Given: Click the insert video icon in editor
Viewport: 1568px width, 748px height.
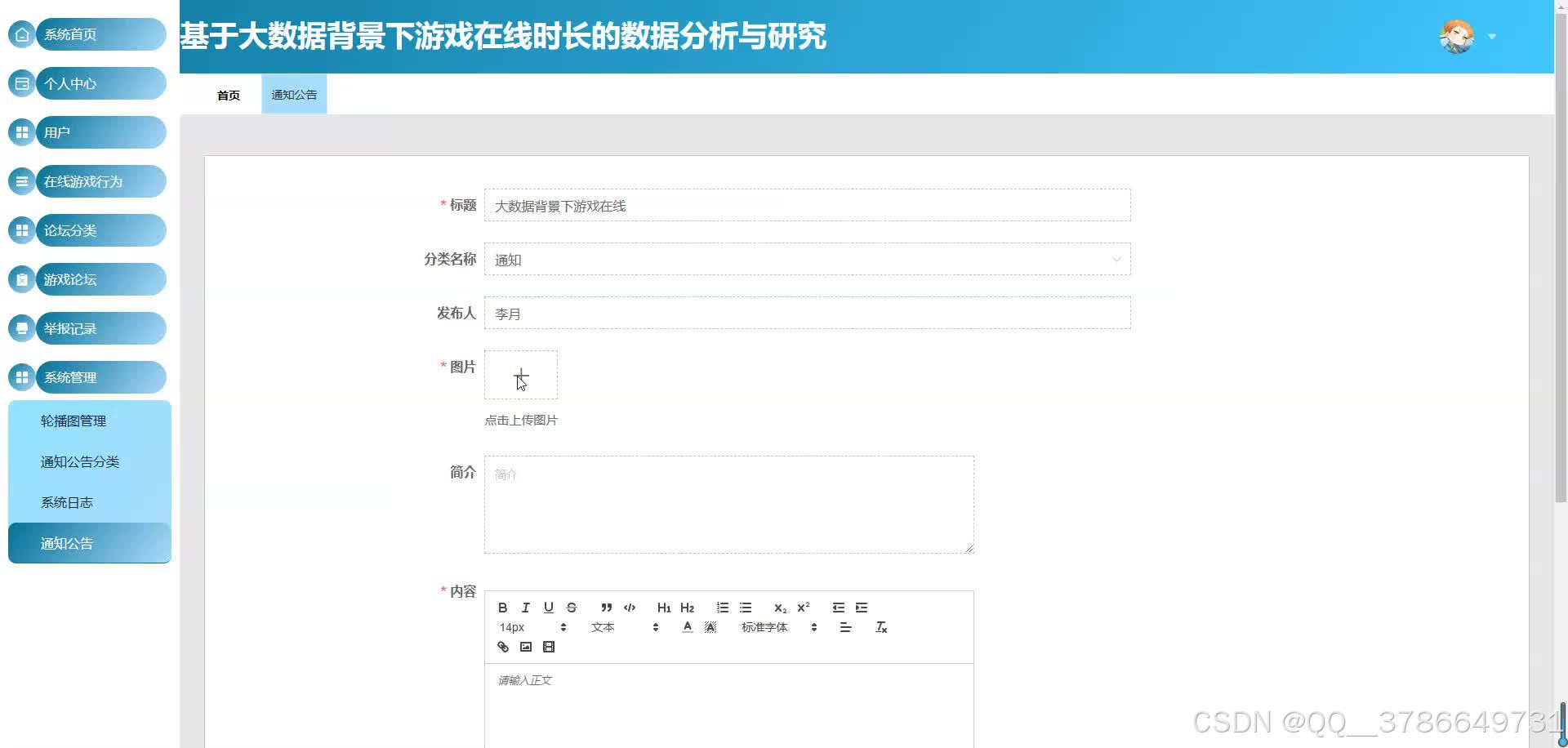Looking at the screenshot, I should [x=549, y=646].
